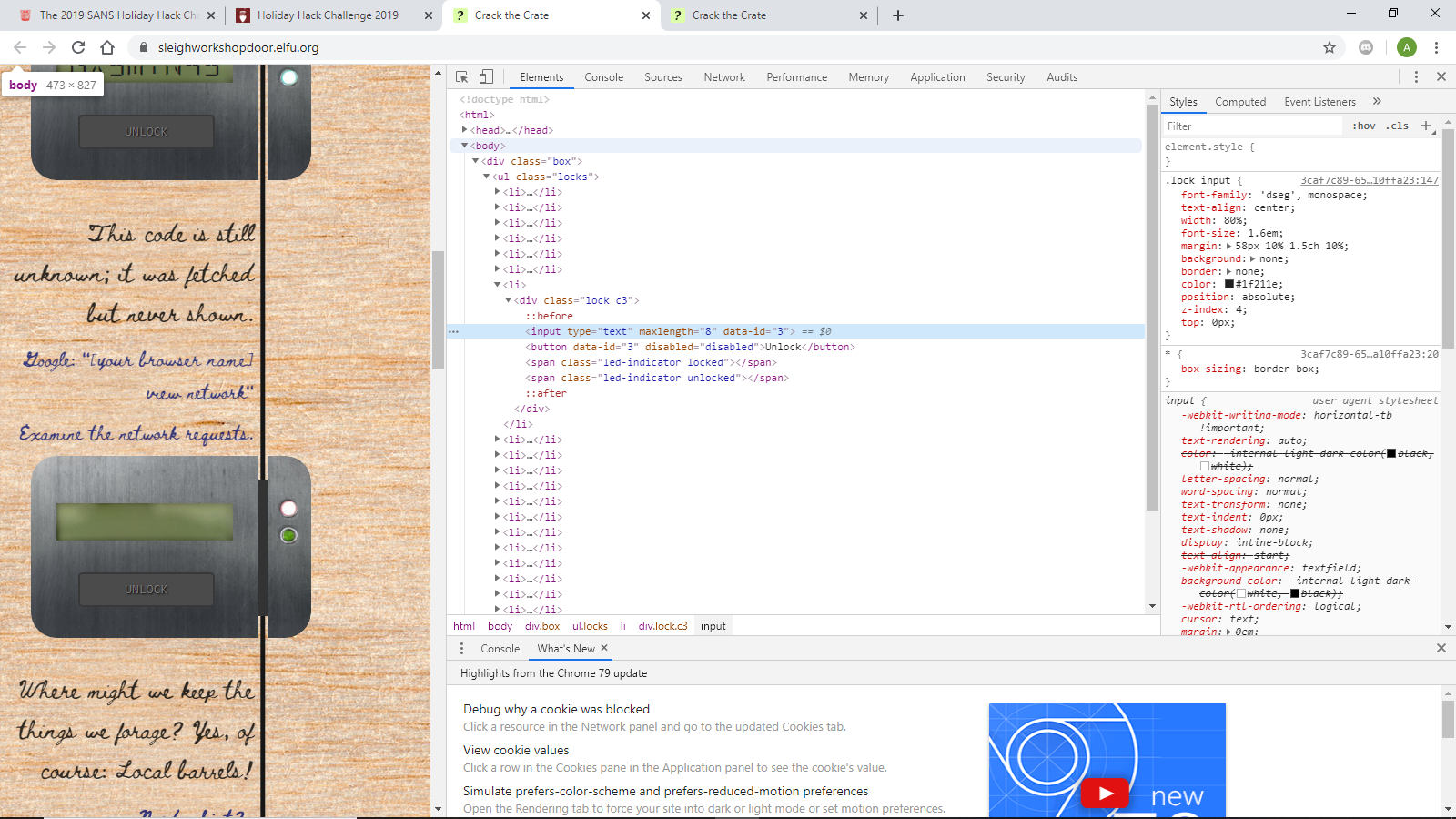This screenshot has height=819, width=1456.
Task: Show the Event Listeners tab
Action: tap(1319, 102)
